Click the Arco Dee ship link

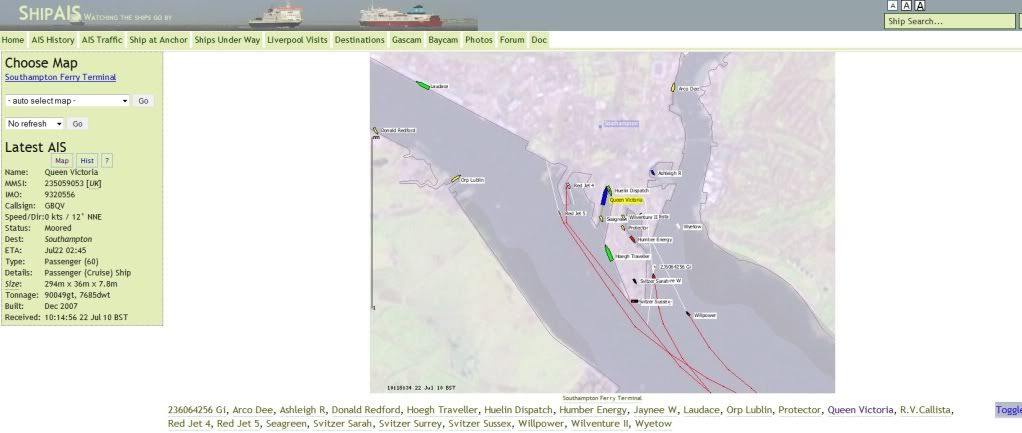click(253, 410)
